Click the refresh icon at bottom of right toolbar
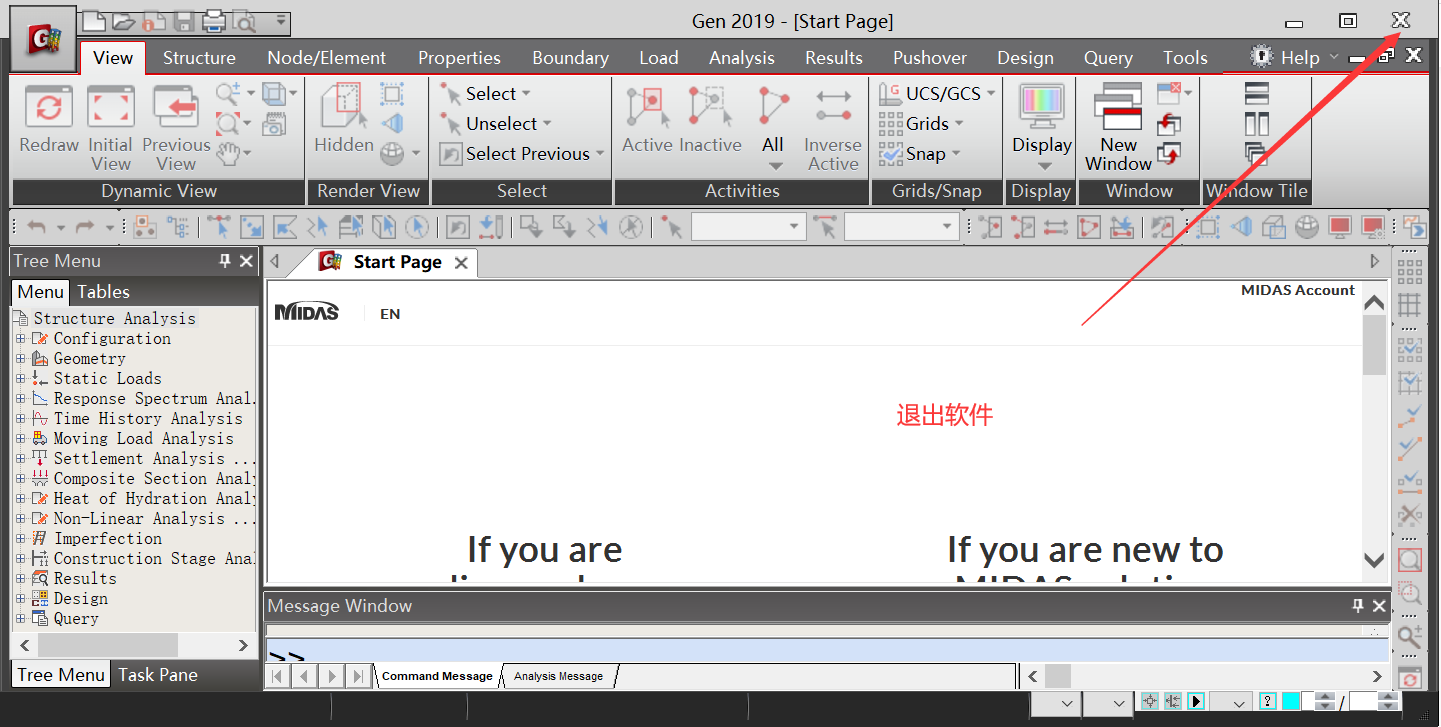Image resolution: width=1441 pixels, height=727 pixels. pos(1409,679)
